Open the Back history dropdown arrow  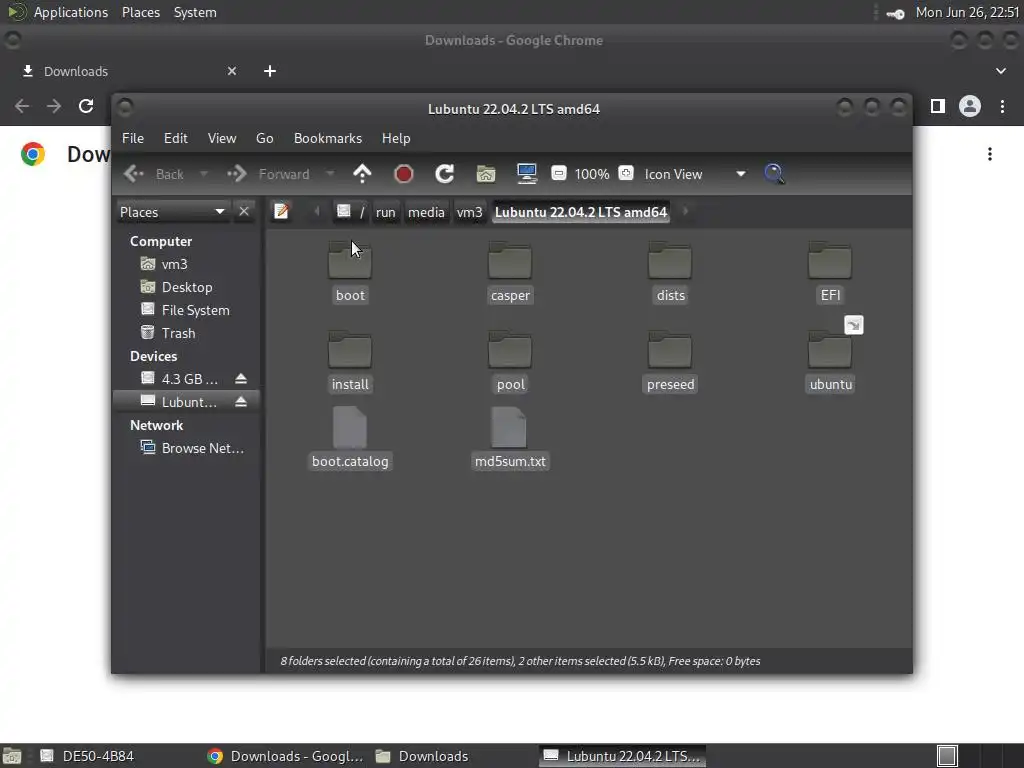pos(204,174)
